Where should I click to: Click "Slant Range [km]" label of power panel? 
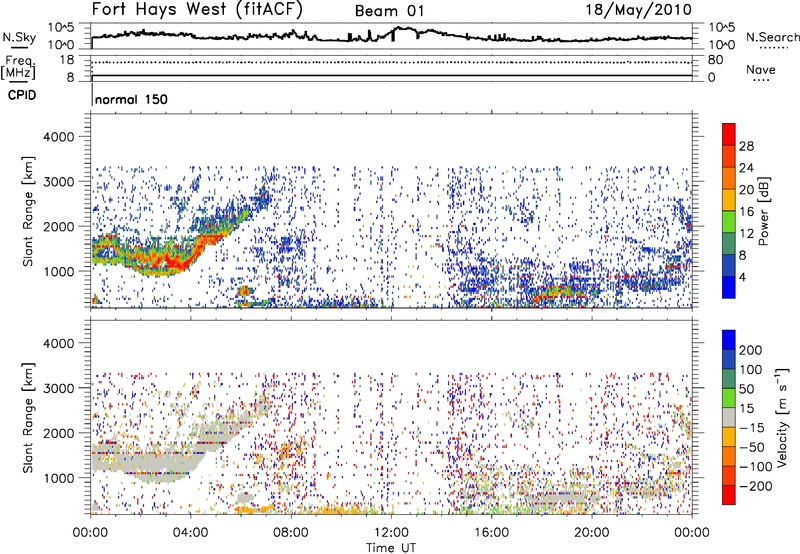click(x=28, y=211)
